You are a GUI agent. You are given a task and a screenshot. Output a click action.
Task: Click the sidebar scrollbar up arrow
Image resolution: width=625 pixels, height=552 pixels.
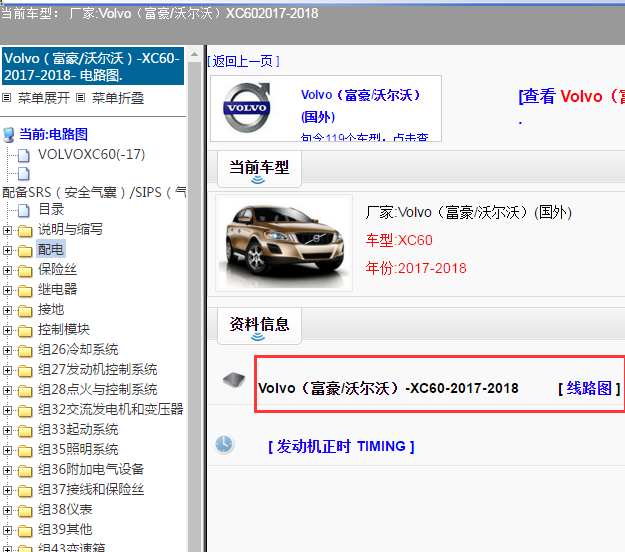click(x=195, y=55)
